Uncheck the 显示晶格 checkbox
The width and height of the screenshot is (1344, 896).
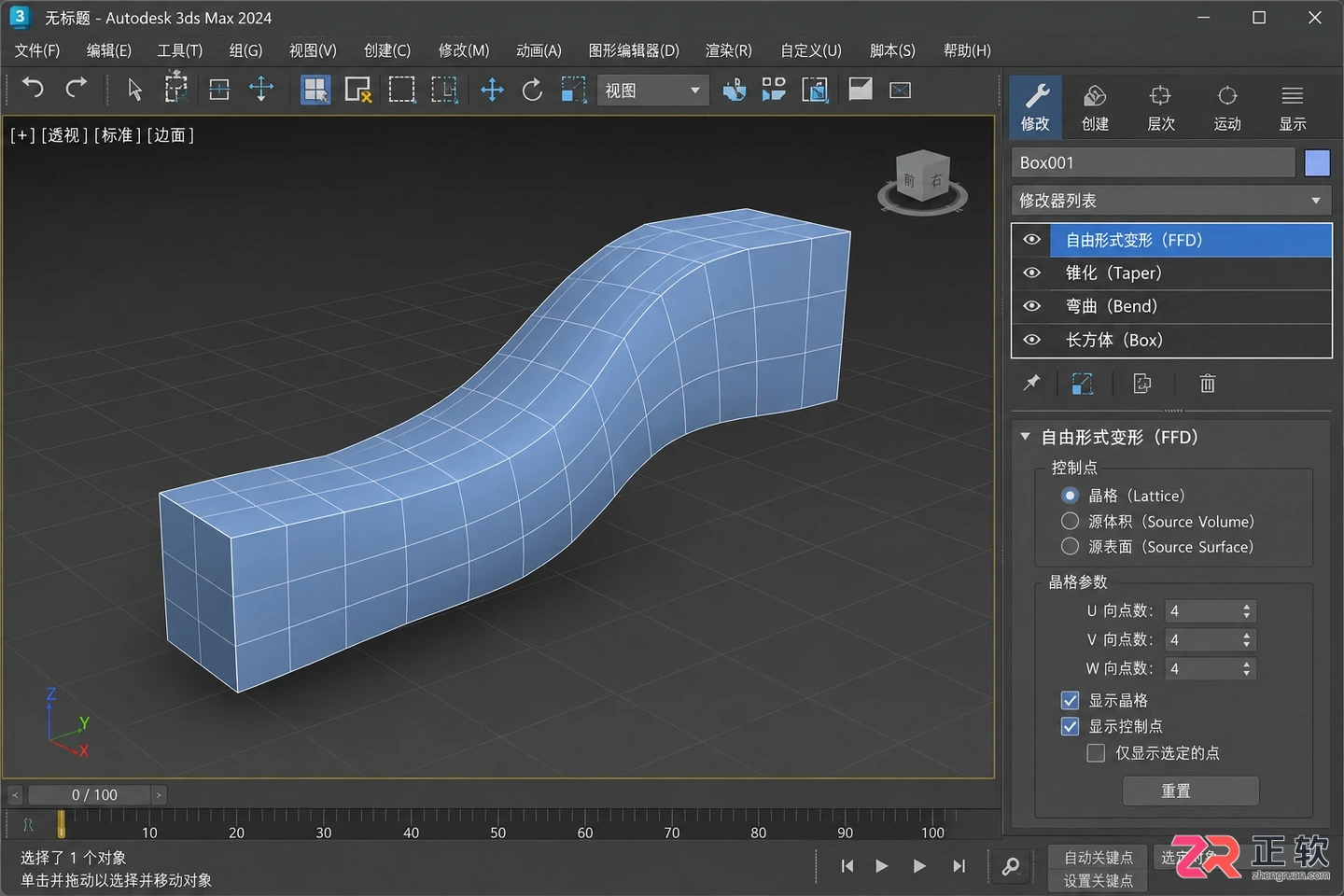point(1071,700)
